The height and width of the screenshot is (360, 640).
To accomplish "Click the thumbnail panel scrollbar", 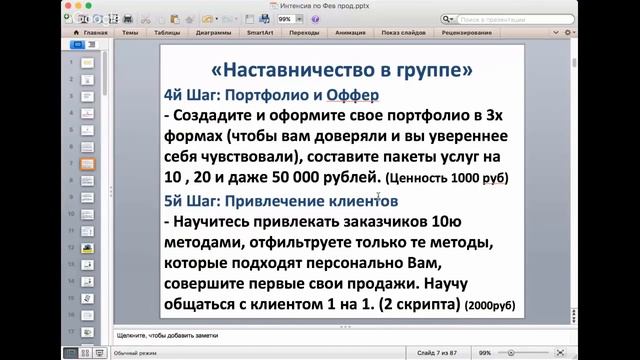I will coord(105,73).
